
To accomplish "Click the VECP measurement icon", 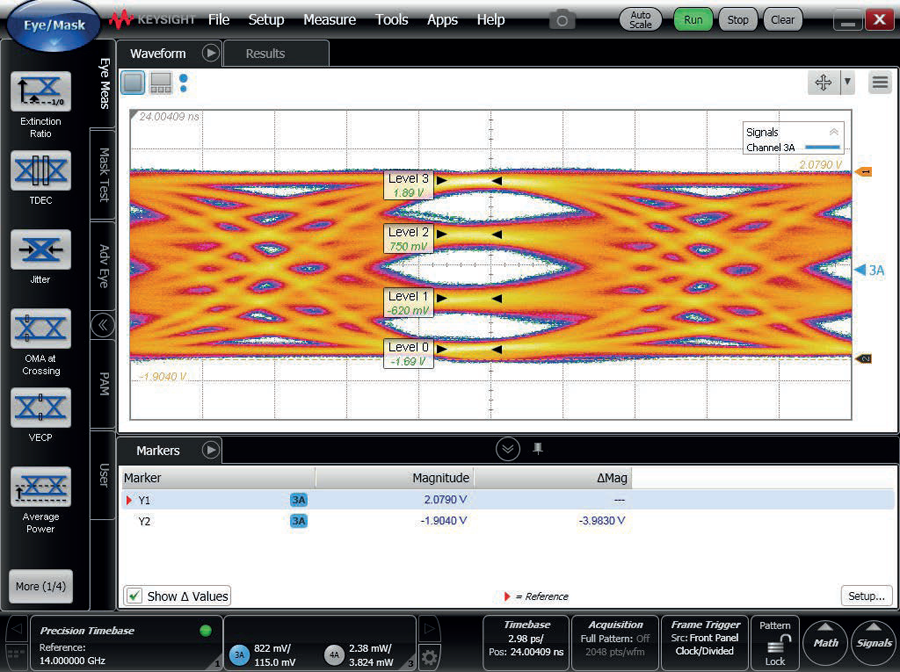I will [41, 407].
